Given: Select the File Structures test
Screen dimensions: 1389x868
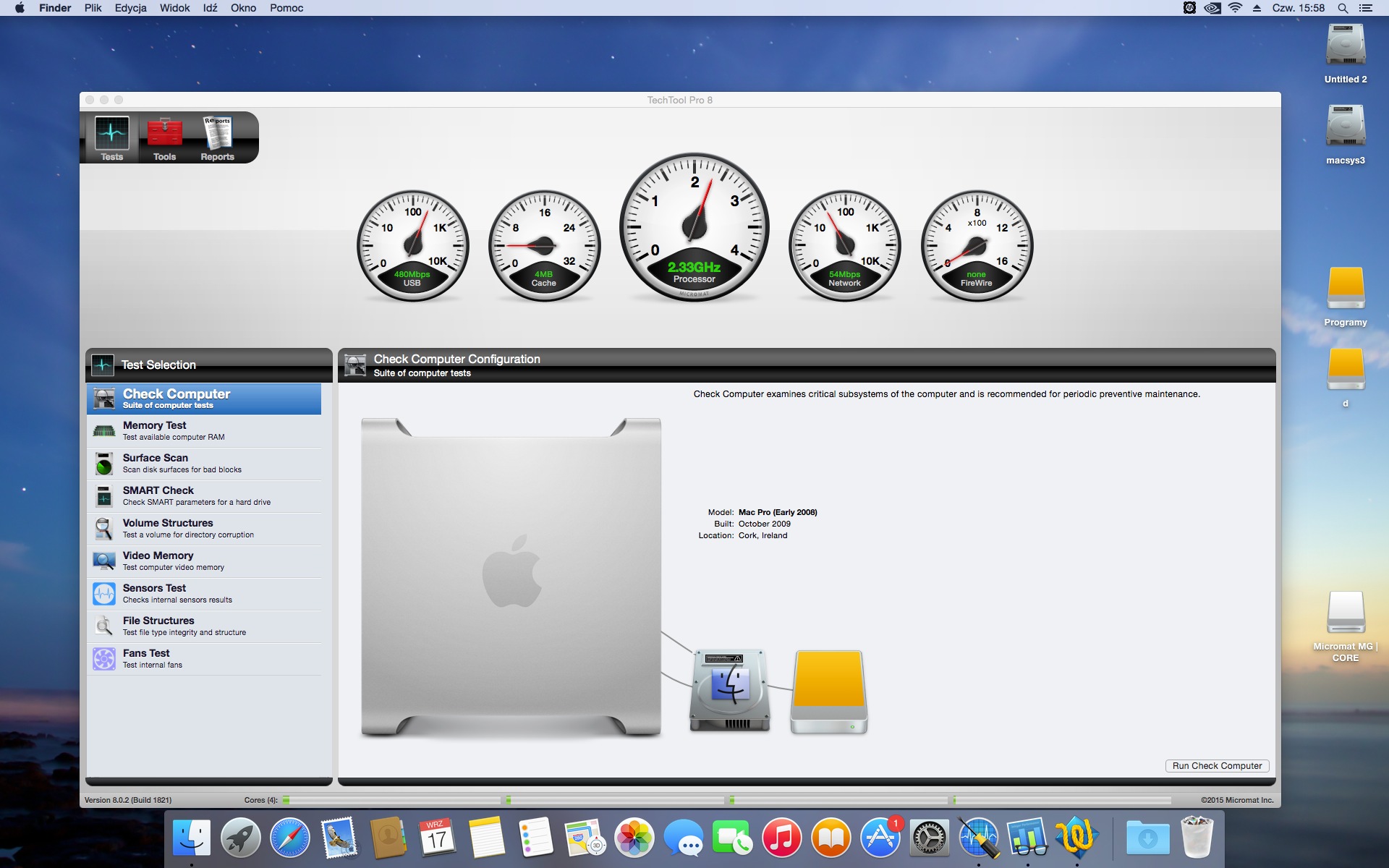Looking at the screenshot, I should (x=204, y=626).
